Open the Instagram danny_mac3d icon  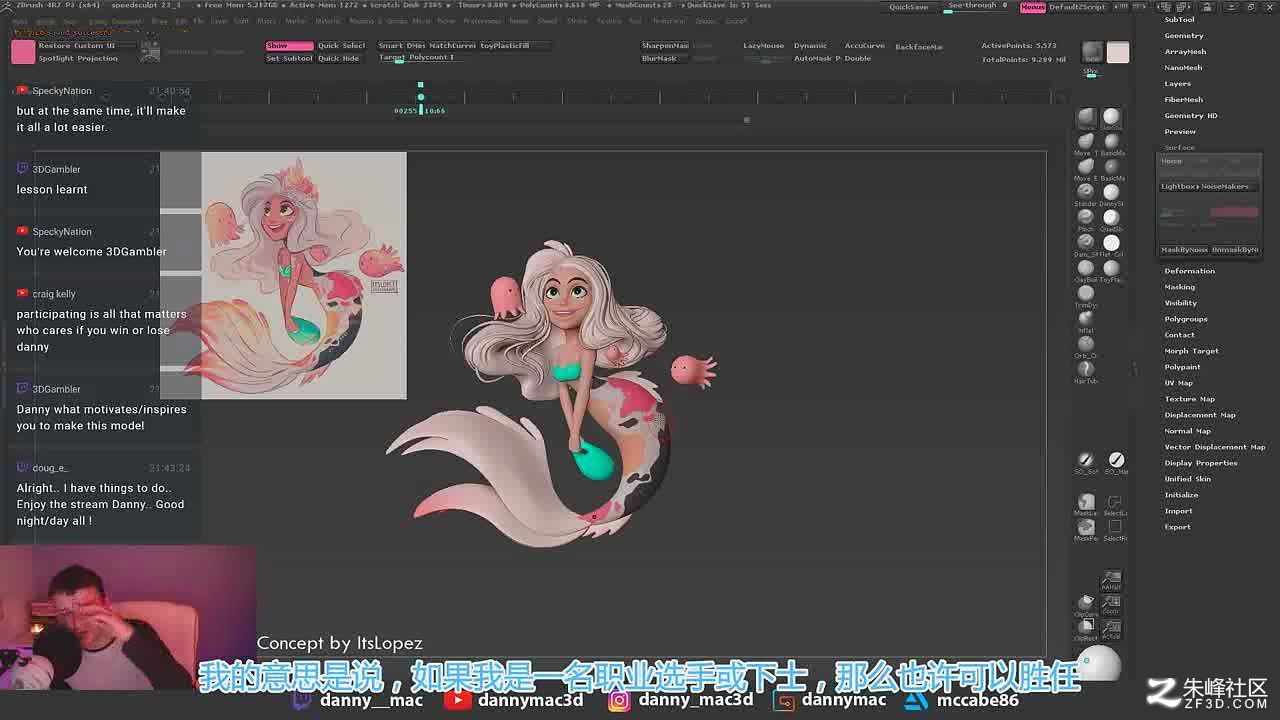[x=619, y=700]
